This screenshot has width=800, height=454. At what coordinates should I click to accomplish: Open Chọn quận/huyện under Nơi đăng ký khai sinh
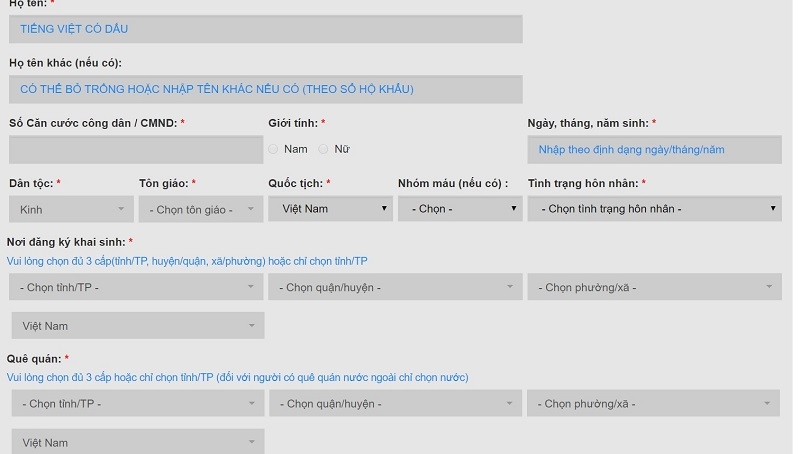[394, 287]
